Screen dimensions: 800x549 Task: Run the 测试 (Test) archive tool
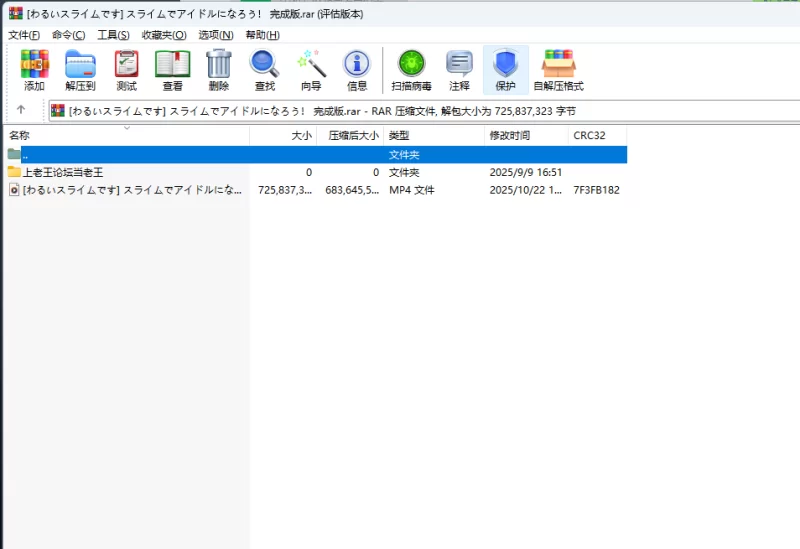pyautogui.click(x=126, y=70)
